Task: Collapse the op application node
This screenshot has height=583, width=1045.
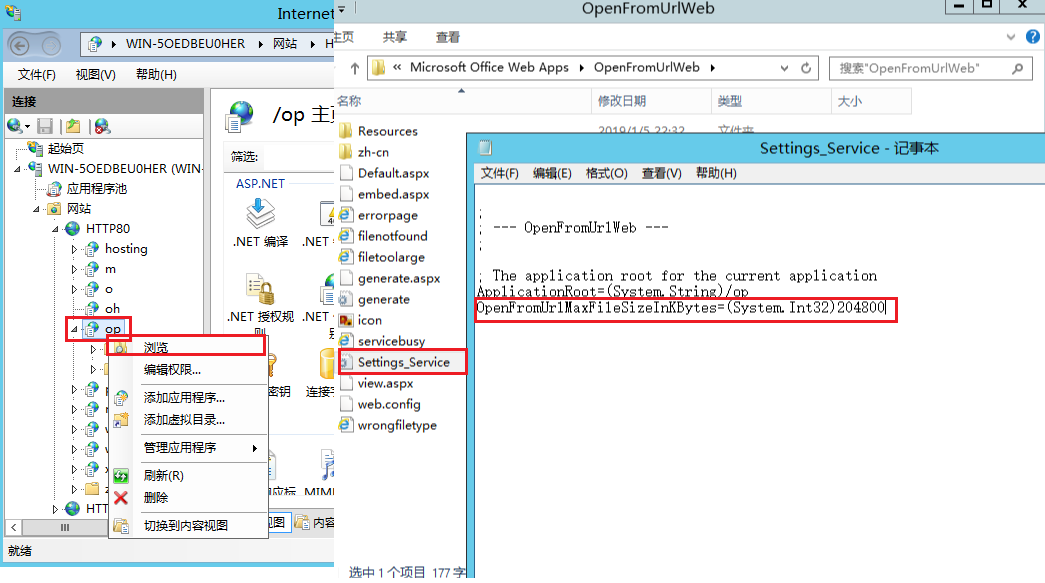Action: point(74,329)
